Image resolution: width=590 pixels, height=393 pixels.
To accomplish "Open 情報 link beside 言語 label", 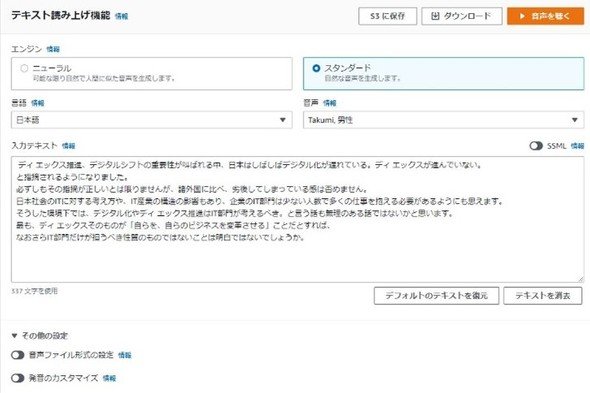I will point(38,103).
